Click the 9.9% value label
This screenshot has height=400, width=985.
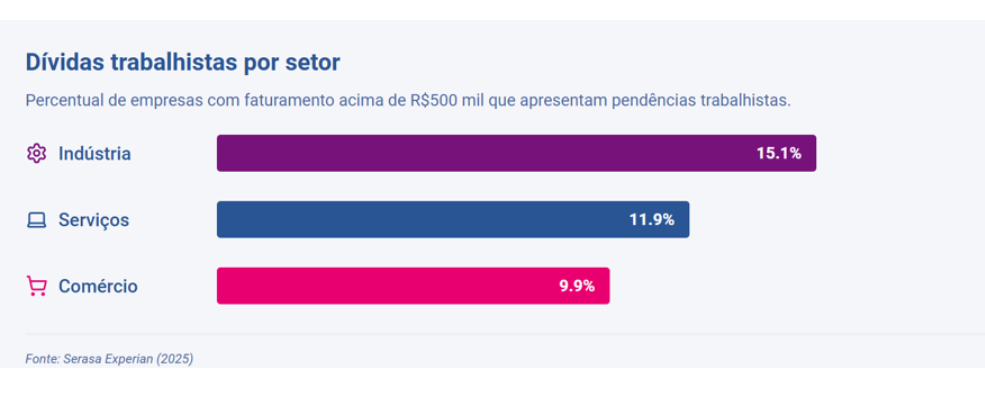(577, 286)
